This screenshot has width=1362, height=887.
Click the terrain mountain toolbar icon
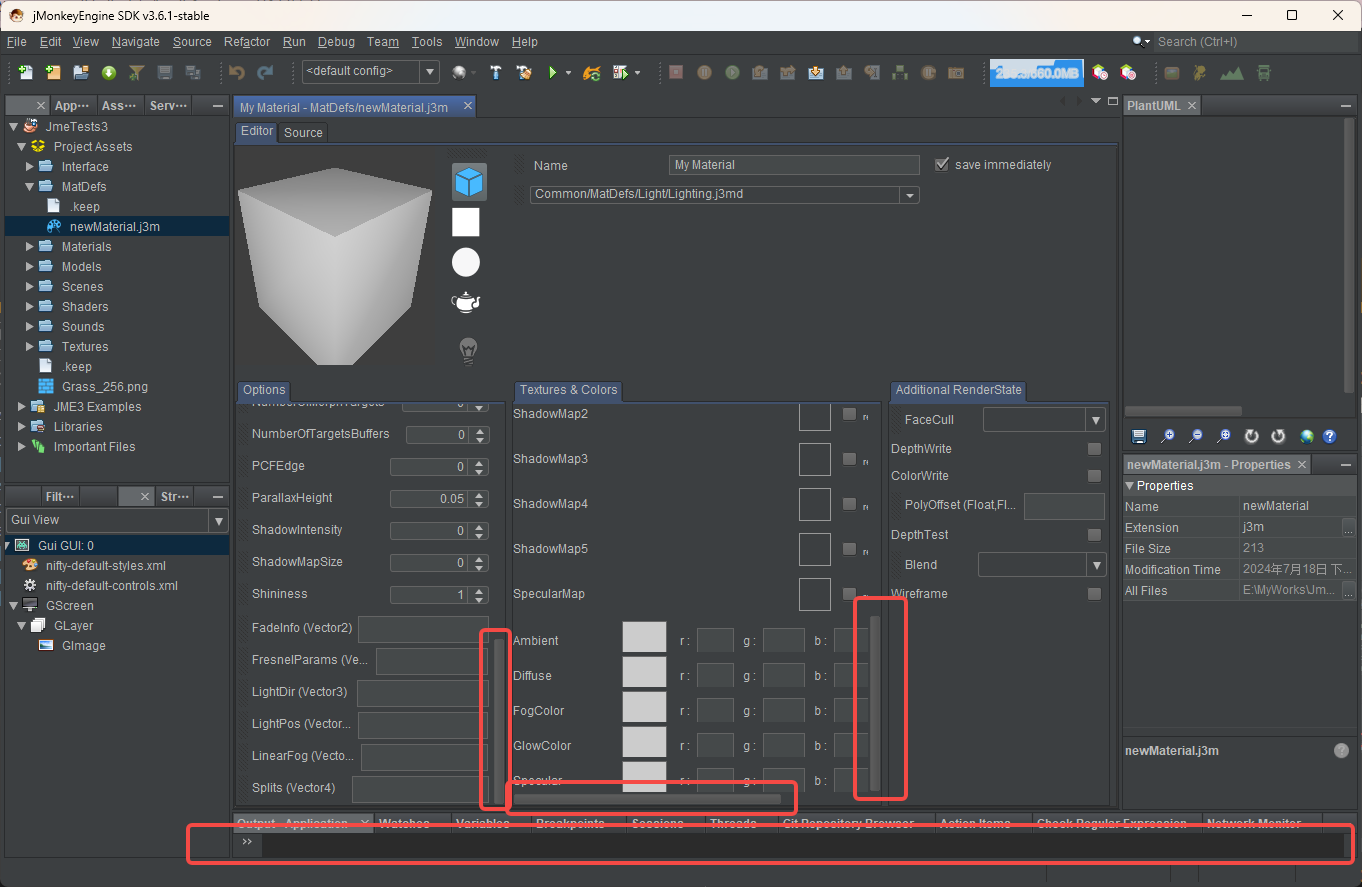[x=1232, y=72]
